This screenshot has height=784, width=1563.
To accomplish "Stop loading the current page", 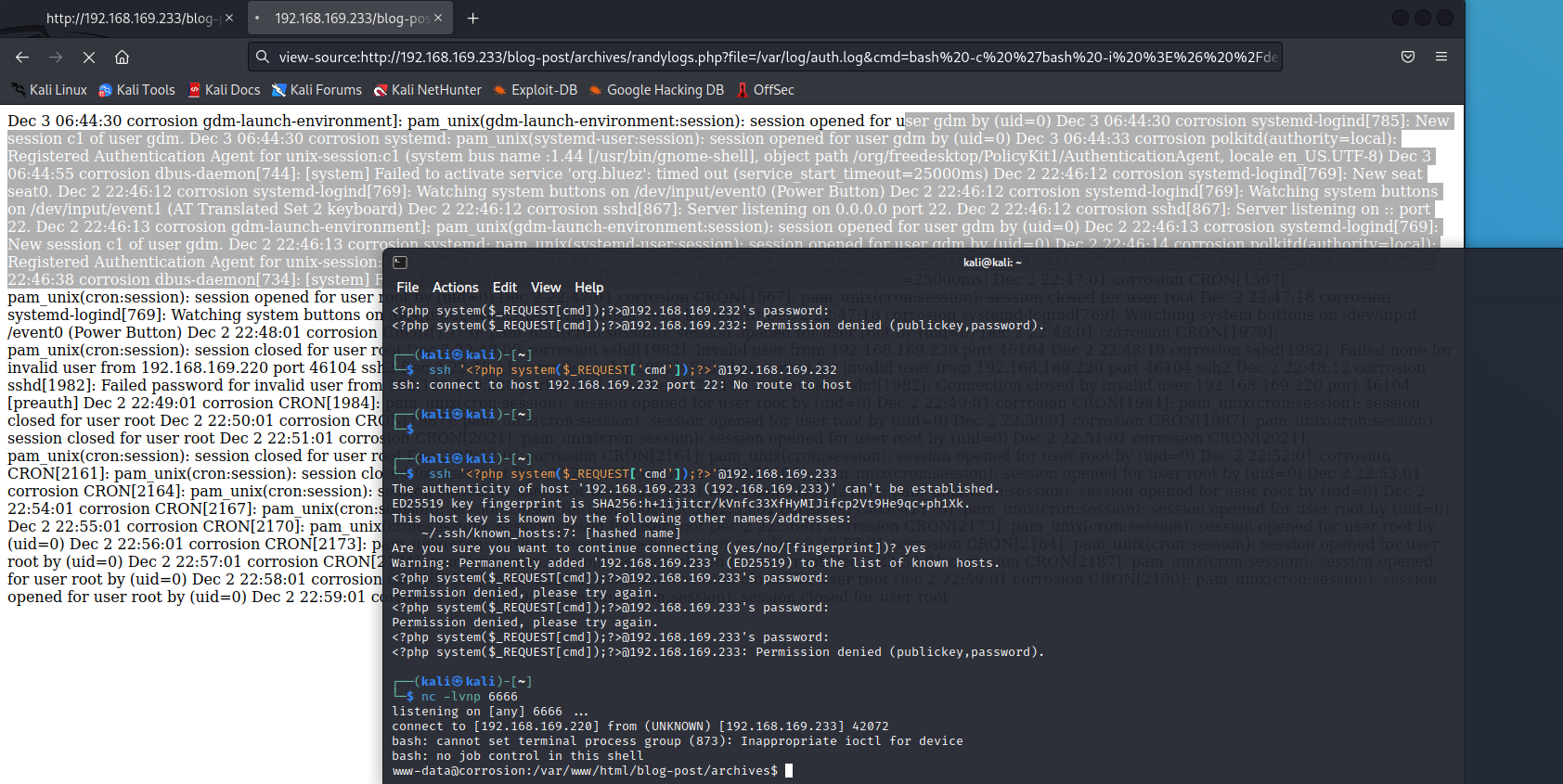I will click(x=89, y=57).
